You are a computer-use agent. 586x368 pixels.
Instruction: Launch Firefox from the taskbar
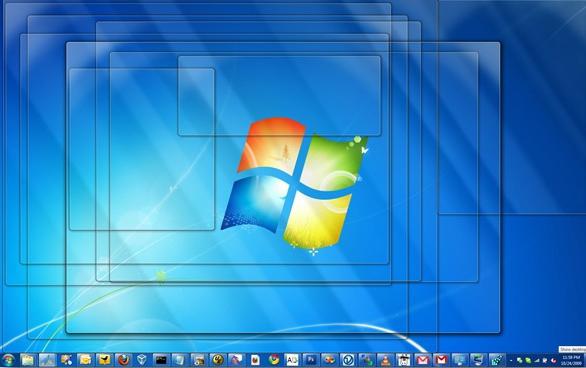click(123, 360)
